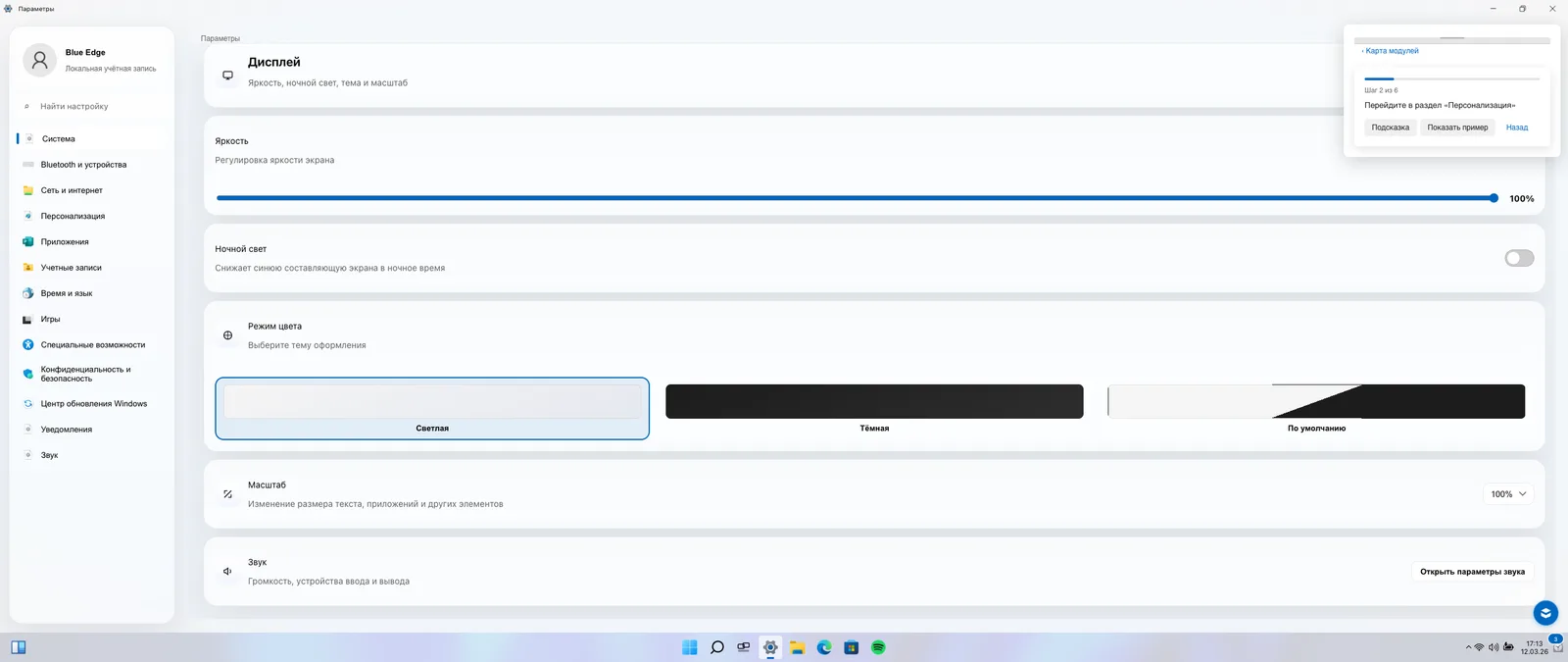Click the Bluetooth and devices sidebar icon
The width and height of the screenshot is (1568, 662).
pos(28,165)
